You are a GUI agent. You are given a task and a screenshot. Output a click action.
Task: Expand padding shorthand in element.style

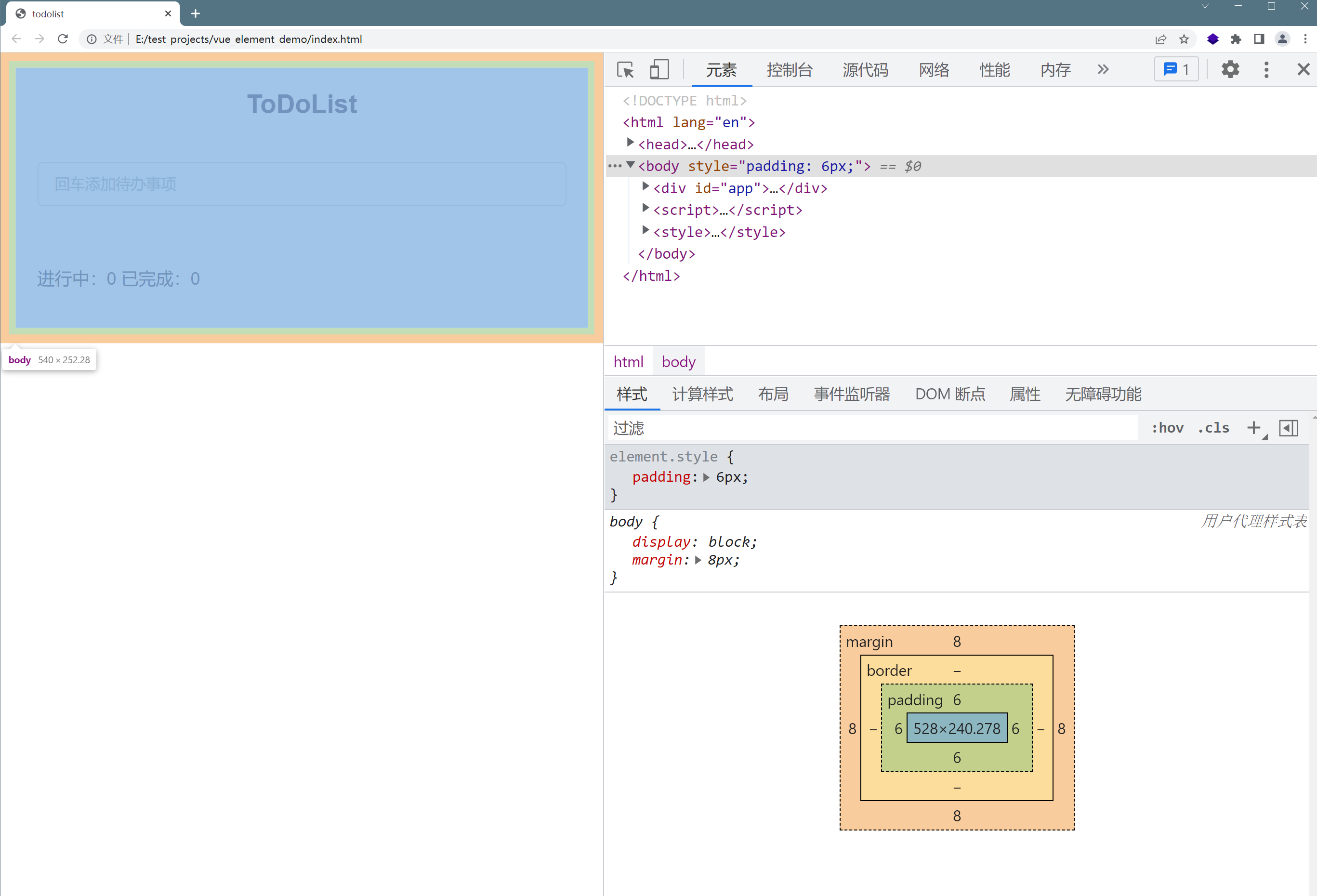(x=706, y=477)
